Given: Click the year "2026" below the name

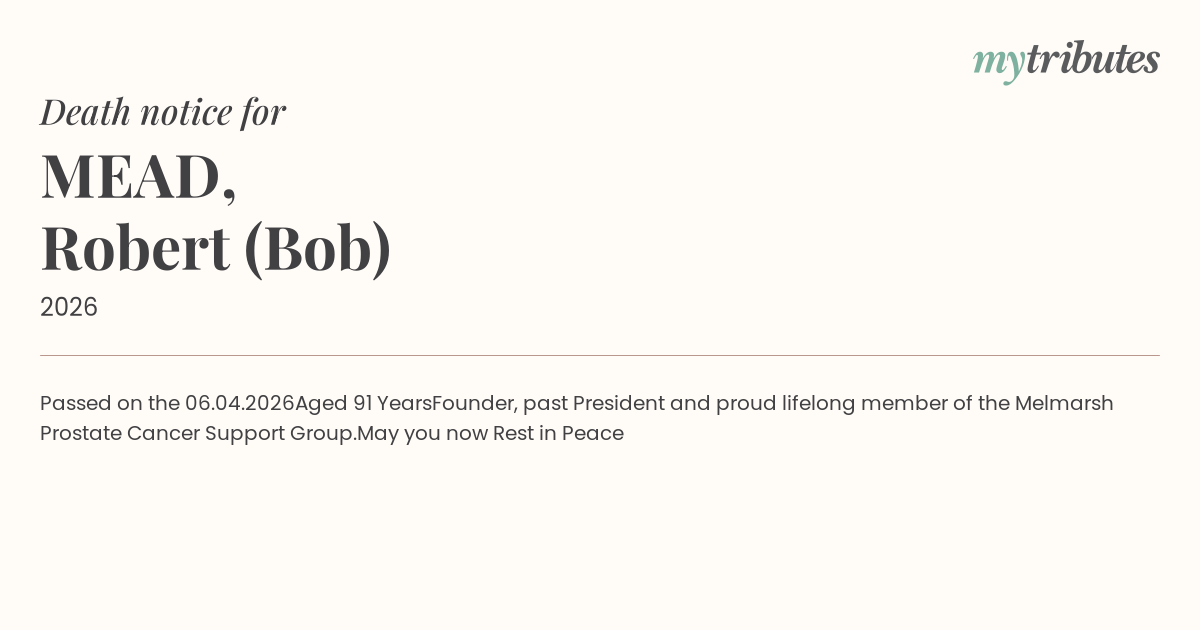Looking at the screenshot, I should coord(69,307).
